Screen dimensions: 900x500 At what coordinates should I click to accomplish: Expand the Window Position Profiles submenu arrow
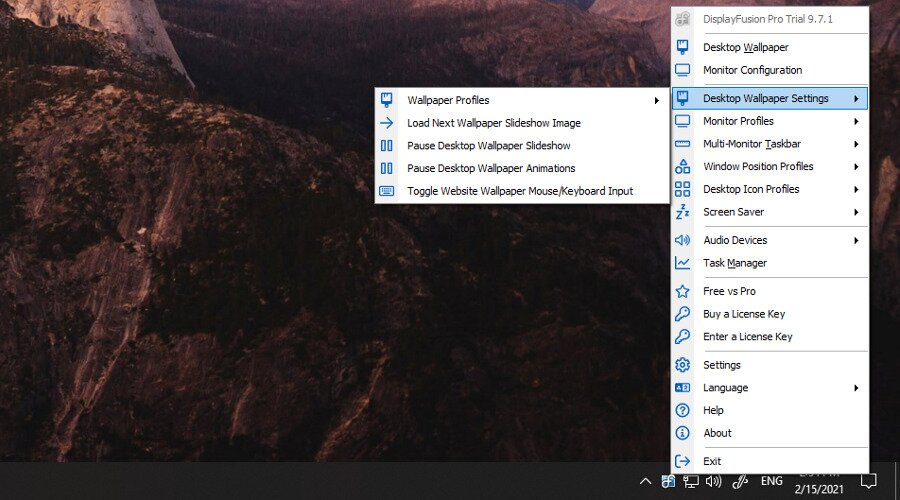(x=856, y=167)
